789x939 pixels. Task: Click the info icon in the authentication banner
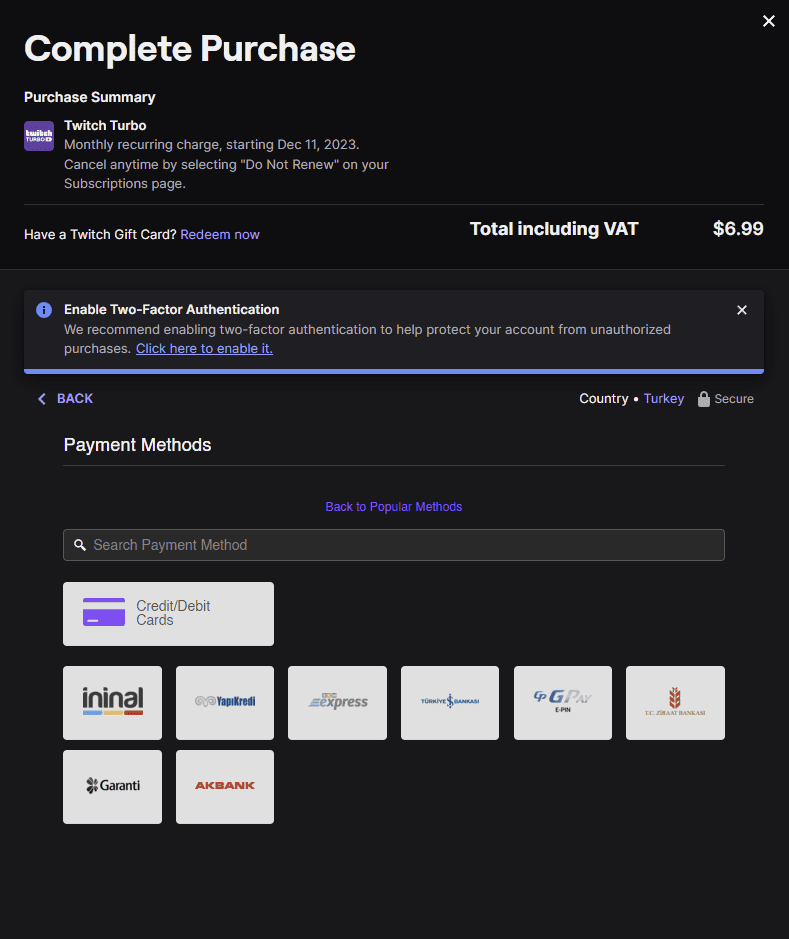(x=44, y=310)
